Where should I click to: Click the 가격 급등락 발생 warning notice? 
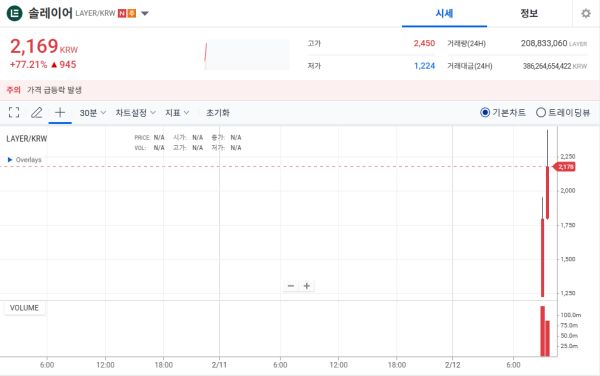pos(54,90)
